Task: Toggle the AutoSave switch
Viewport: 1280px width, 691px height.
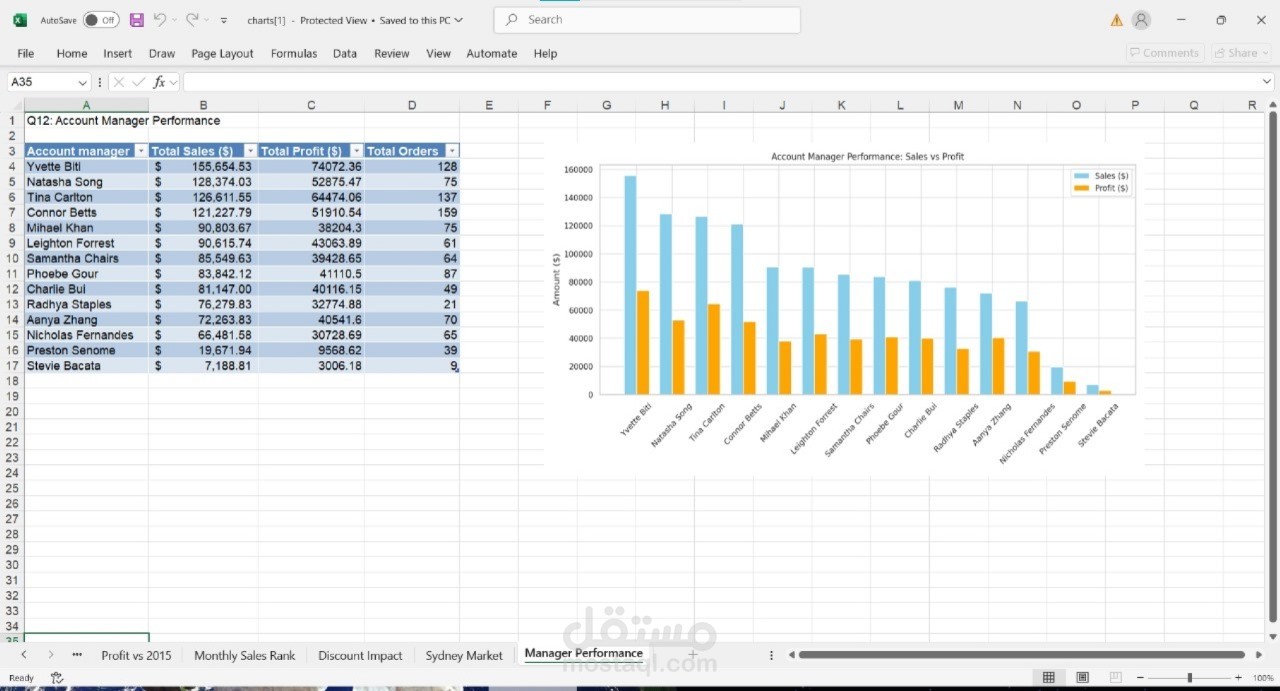Action: 100,20
